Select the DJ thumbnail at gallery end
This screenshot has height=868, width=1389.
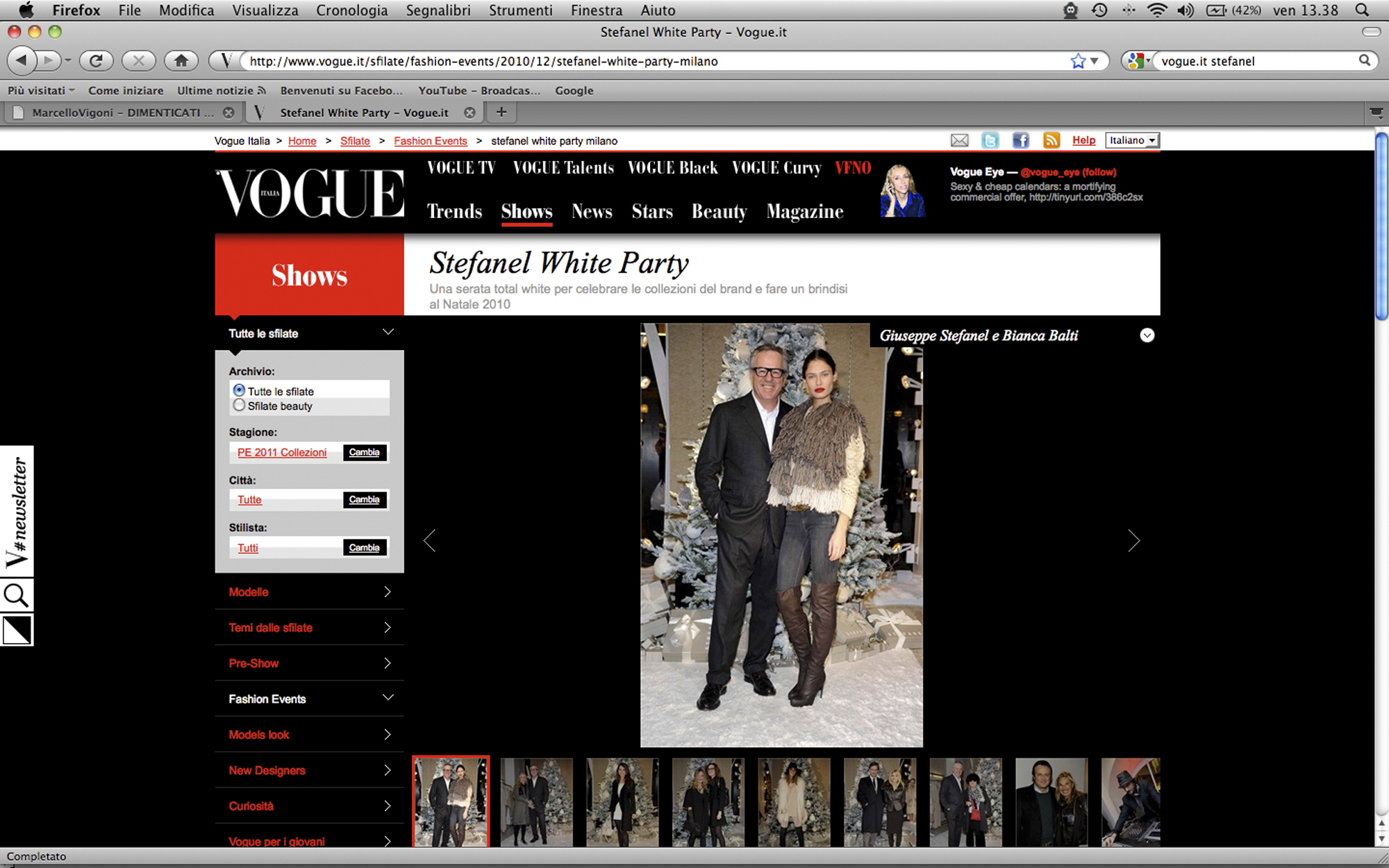pyautogui.click(x=1131, y=802)
